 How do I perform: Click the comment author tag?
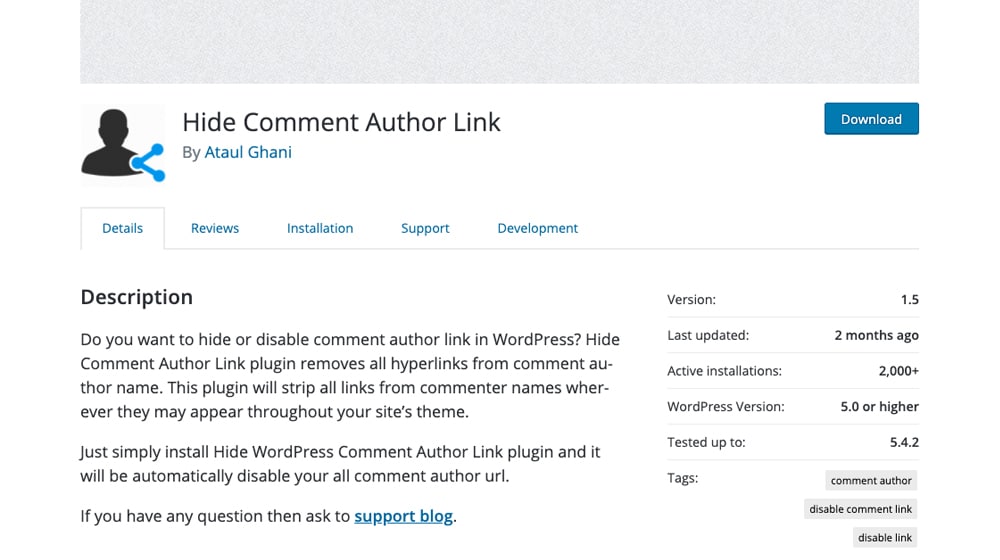(871, 480)
